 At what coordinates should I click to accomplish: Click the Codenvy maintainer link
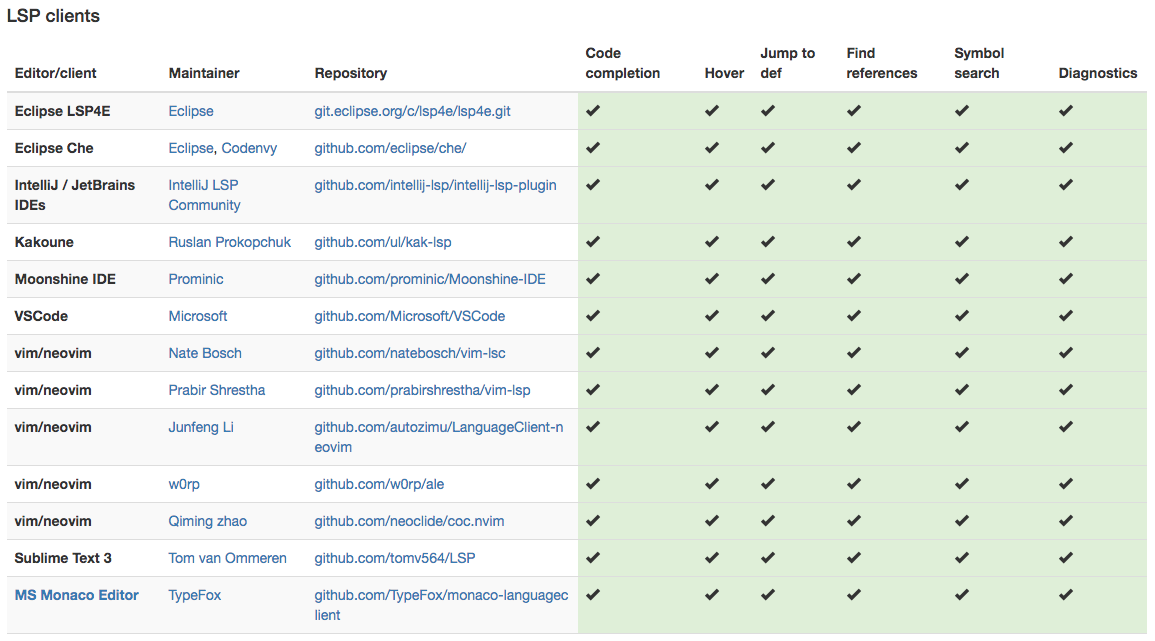(x=249, y=148)
